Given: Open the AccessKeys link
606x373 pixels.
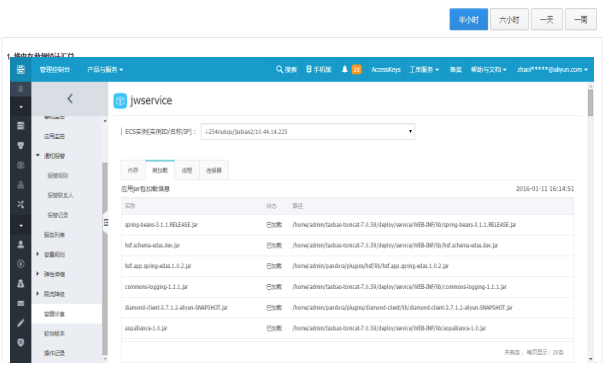Looking at the screenshot, I should coord(386,70).
